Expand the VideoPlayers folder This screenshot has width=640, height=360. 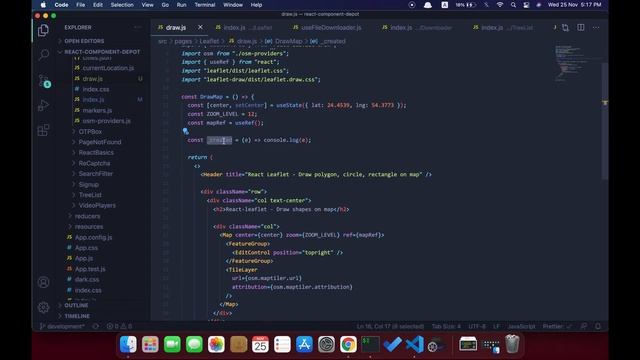97,205
